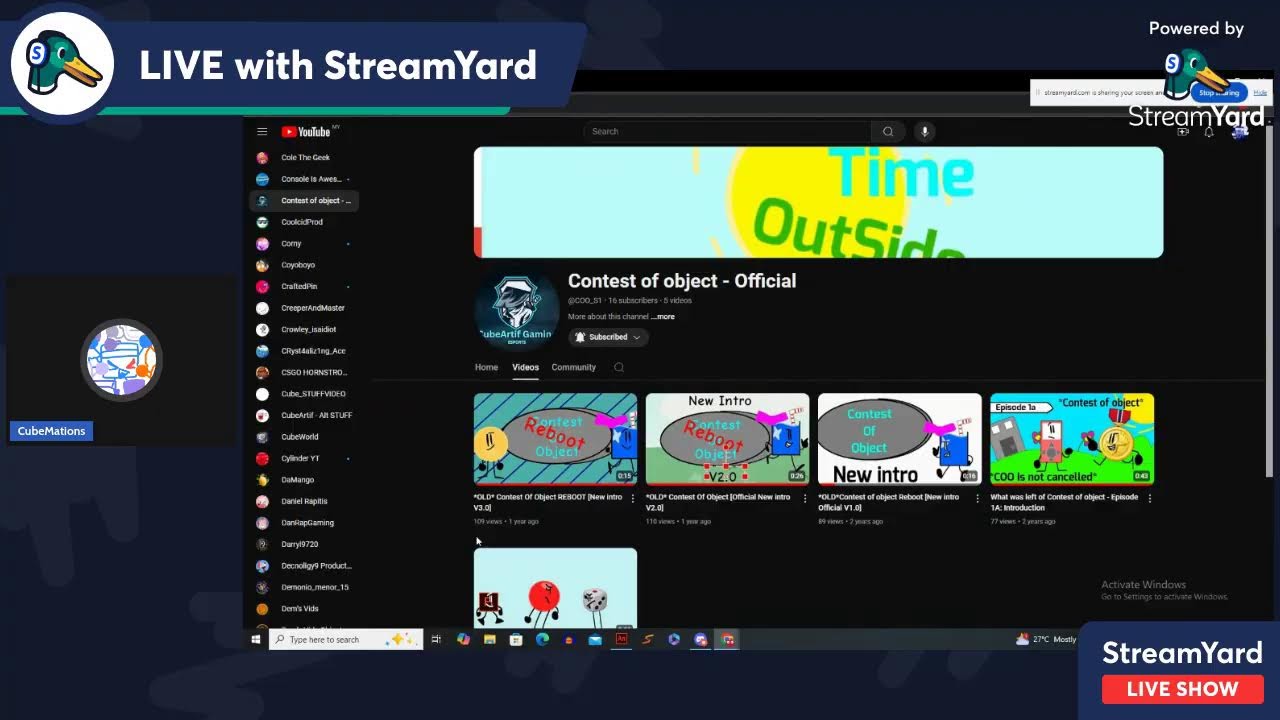Open the Mail app from the taskbar
Viewport: 1280px width, 720px height.
pyautogui.click(x=595, y=640)
